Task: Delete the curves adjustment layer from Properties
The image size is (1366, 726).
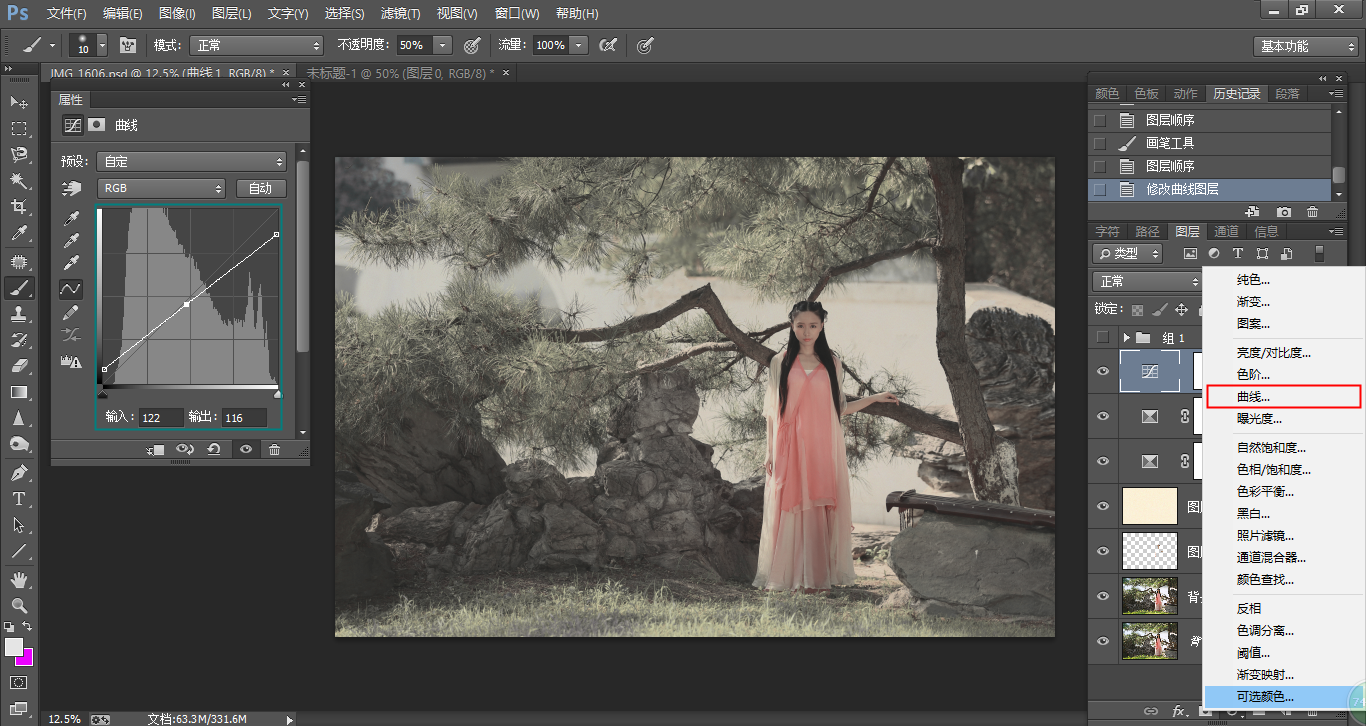Action: click(x=274, y=450)
